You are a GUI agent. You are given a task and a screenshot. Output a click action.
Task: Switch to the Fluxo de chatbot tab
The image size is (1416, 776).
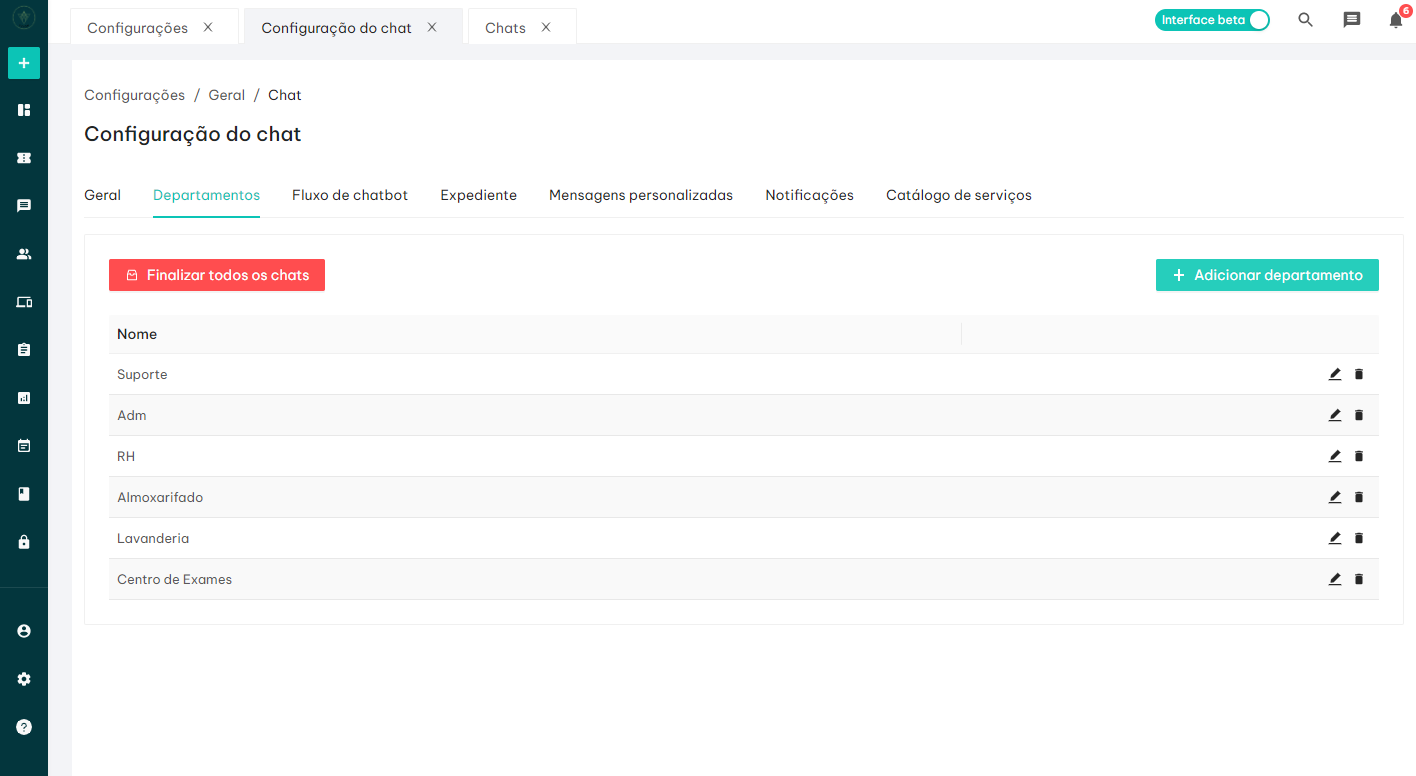pos(350,195)
